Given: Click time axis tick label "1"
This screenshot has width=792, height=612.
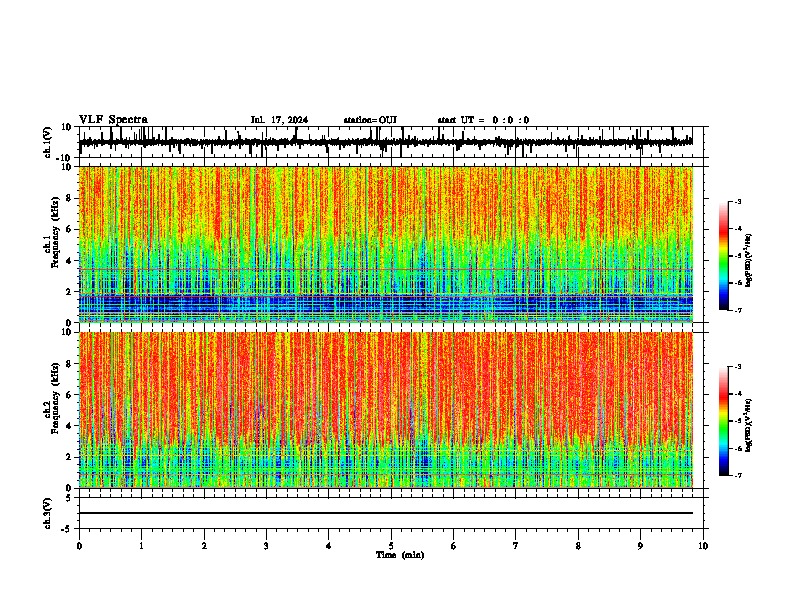Looking at the screenshot, I should pyautogui.click(x=141, y=546).
